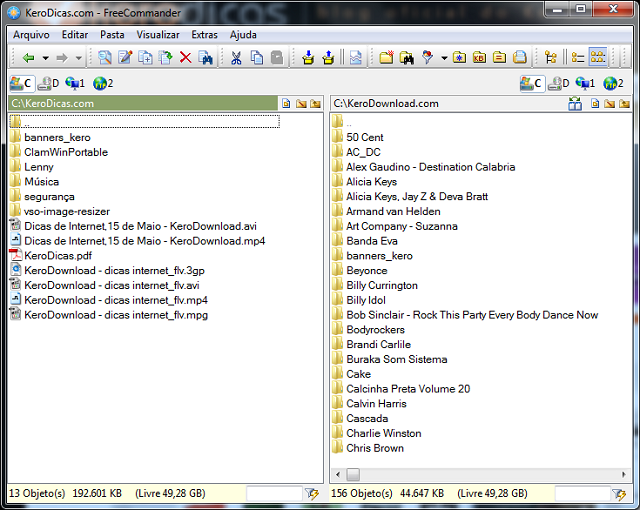Image resolution: width=640 pixels, height=510 pixels.
Task: Click right pane horizontal scrollbar thumb
Action: pyautogui.click(x=353, y=475)
